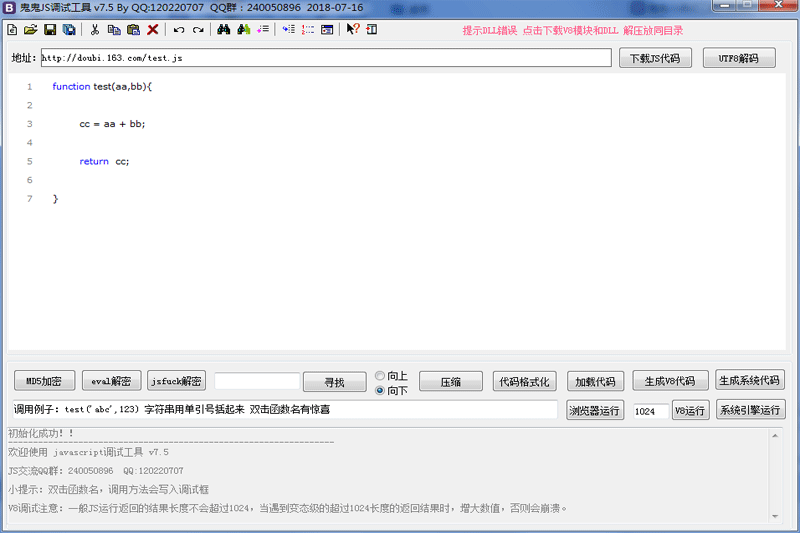Click the 下载JS代码 button

pyautogui.click(x=655, y=58)
